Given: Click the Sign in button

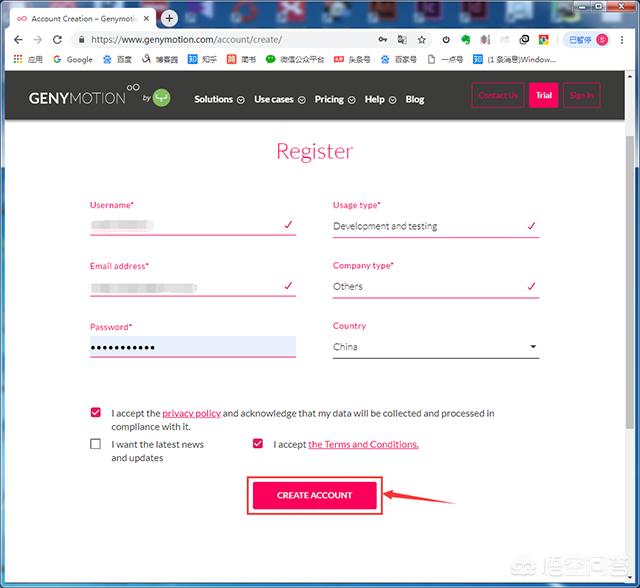Looking at the screenshot, I should [x=581, y=95].
